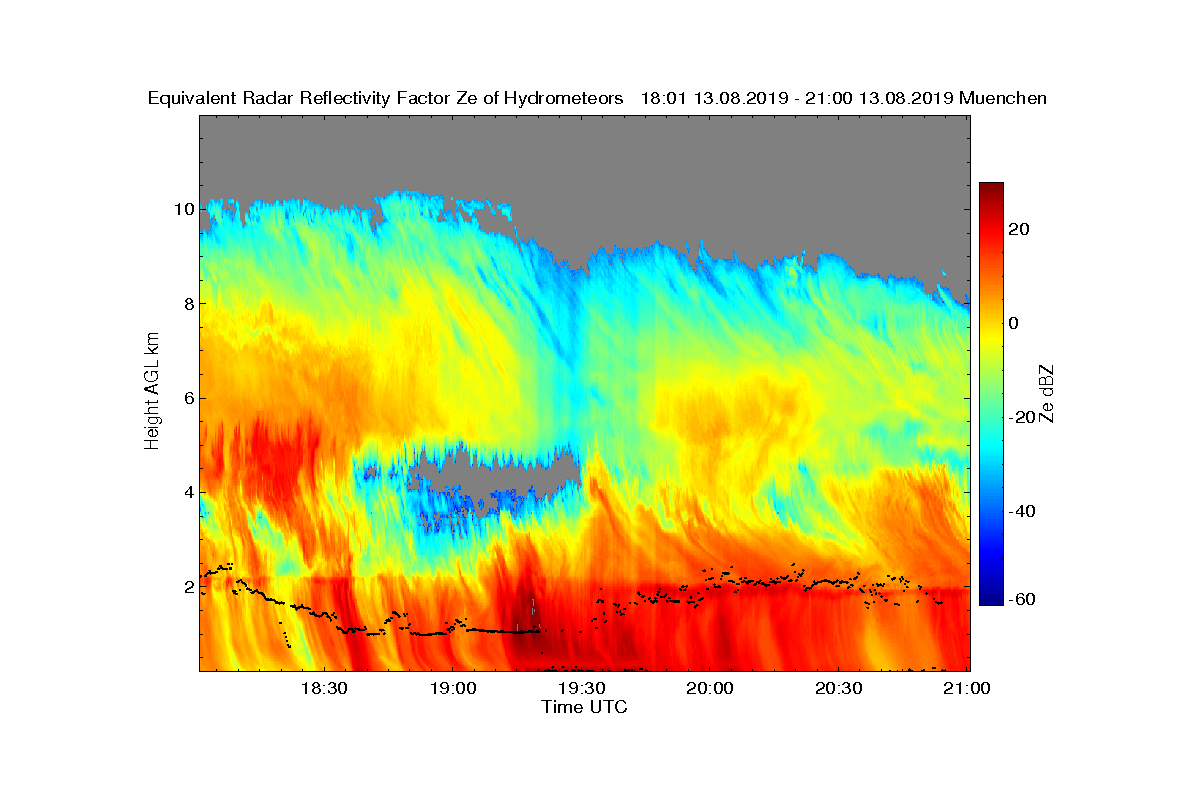Click the plot title text
1200x800 pixels.
[x=597, y=98]
